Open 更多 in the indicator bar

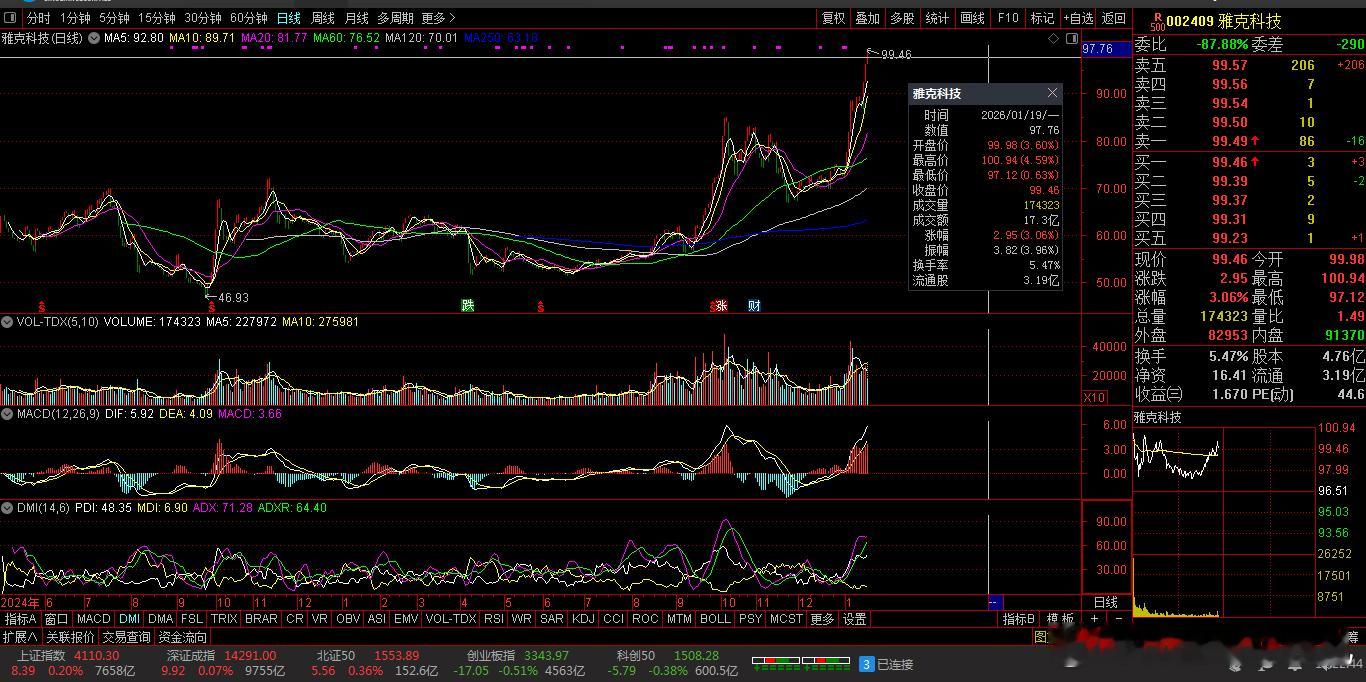822,619
